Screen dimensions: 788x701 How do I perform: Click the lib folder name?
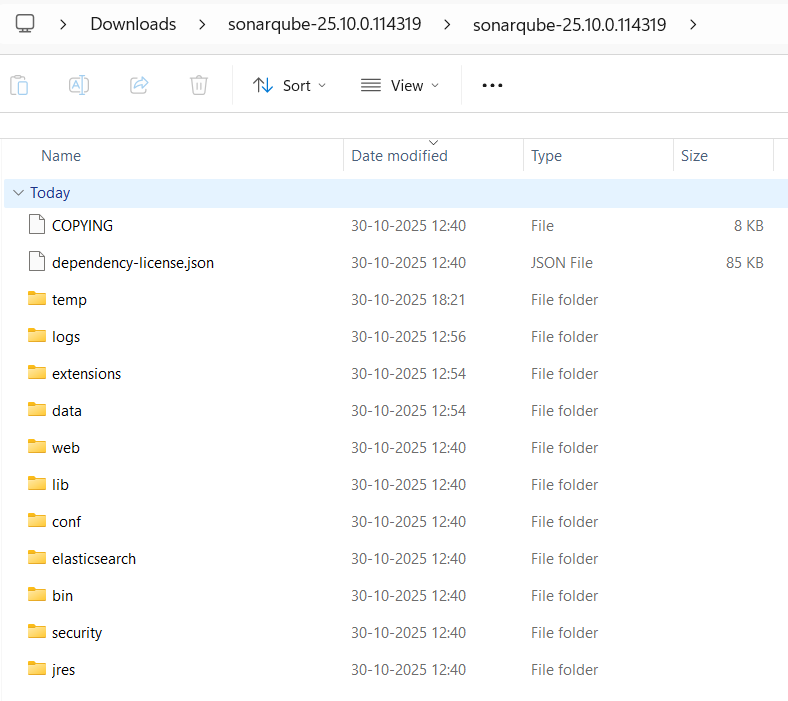(x=60, y=485)
